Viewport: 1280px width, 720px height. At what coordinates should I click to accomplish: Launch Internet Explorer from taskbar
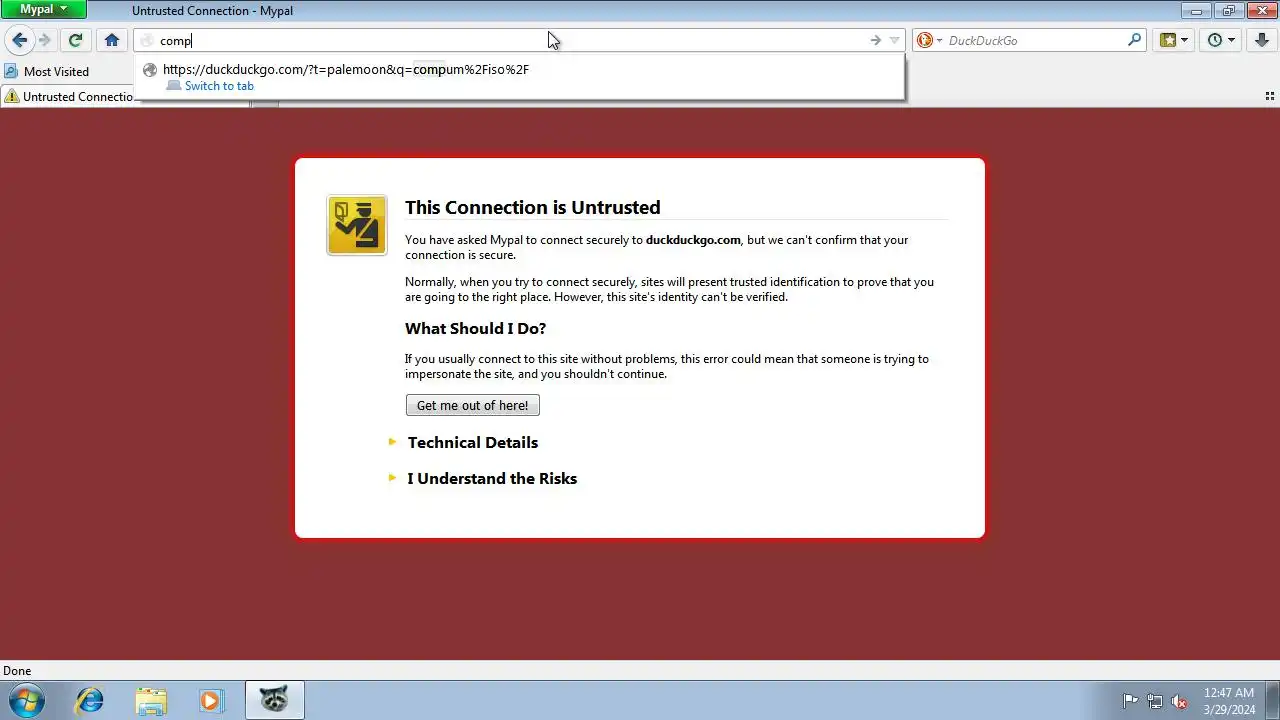coord(90,700)
